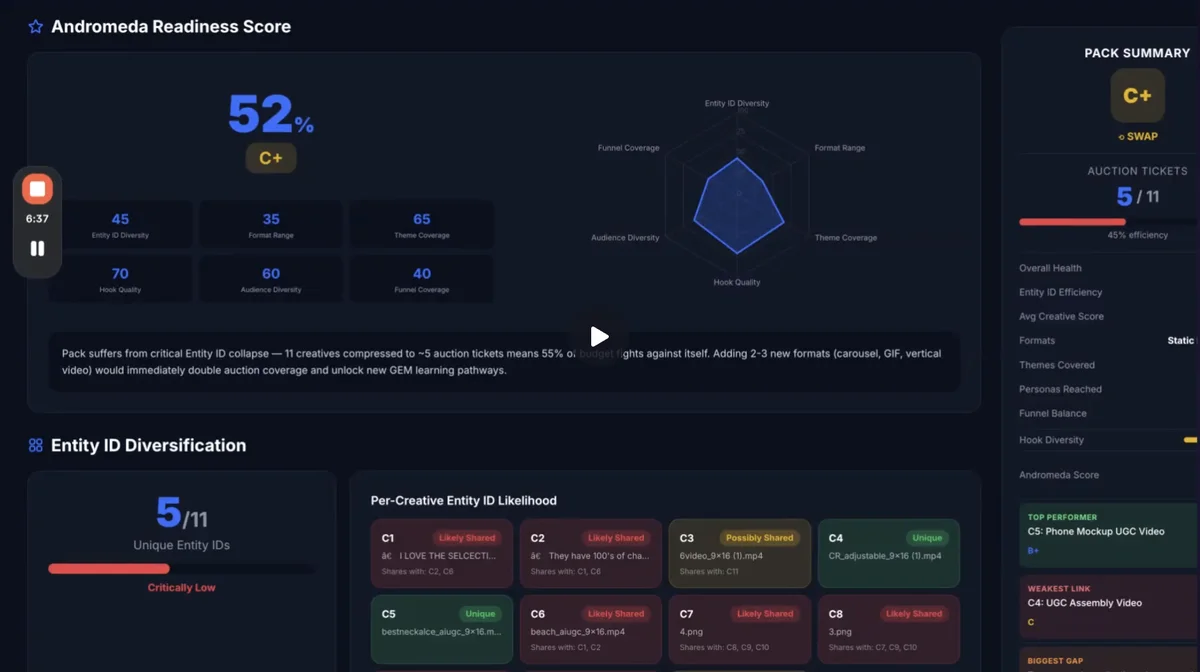The image size is (1200, 672).
Task: Click the C+ badge in Pack Summary
Action: (1137, 96)
